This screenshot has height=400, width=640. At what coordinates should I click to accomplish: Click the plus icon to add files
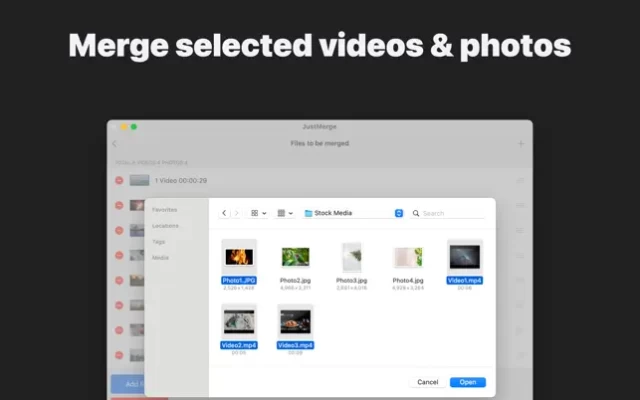(x=521, y=144)
